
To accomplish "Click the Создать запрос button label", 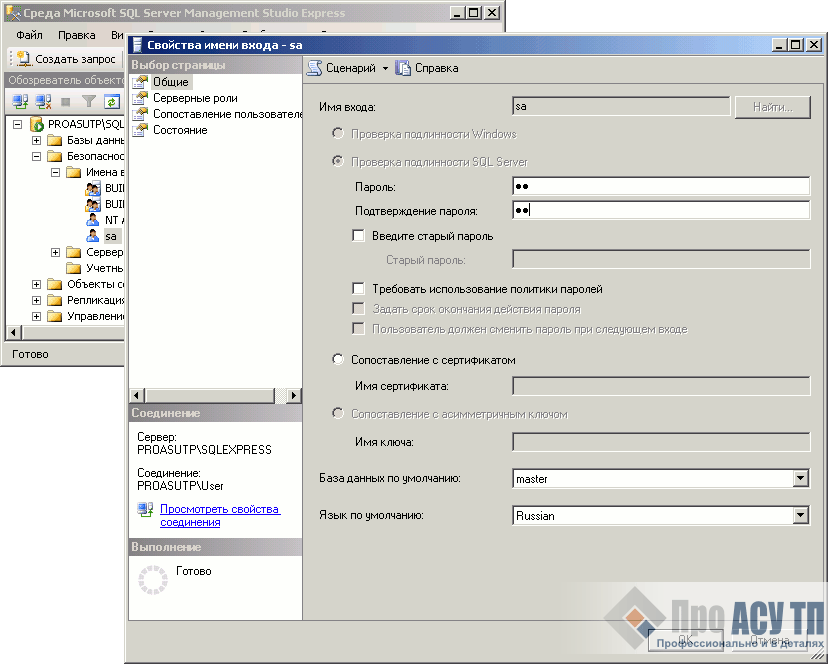I will pos(75,59).
